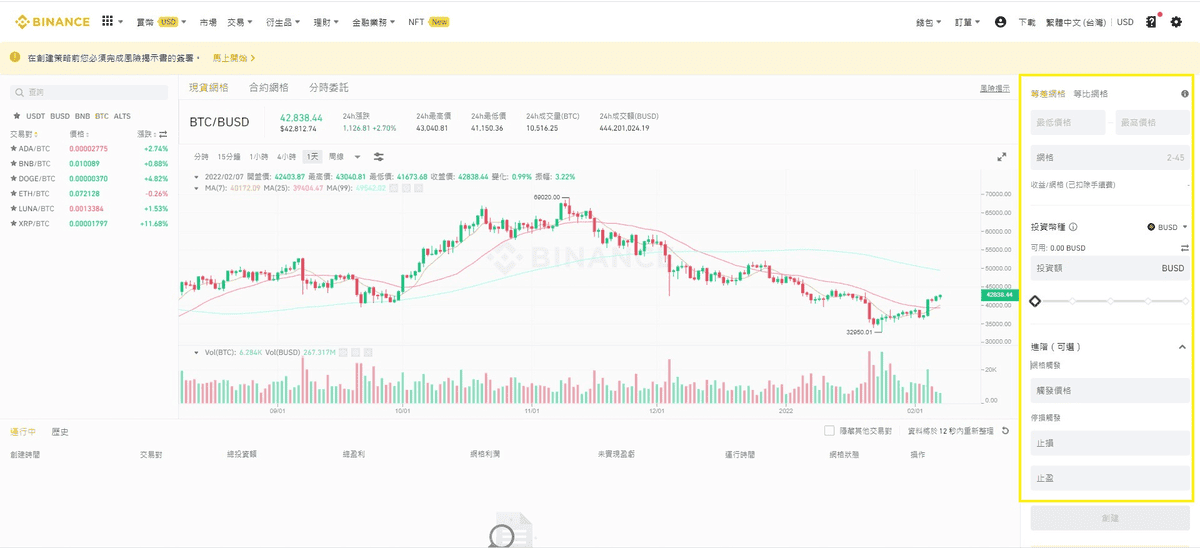Change language via 繁體中文 (台灣)
The image size is (1200, 548).
tap(1077, 22)
